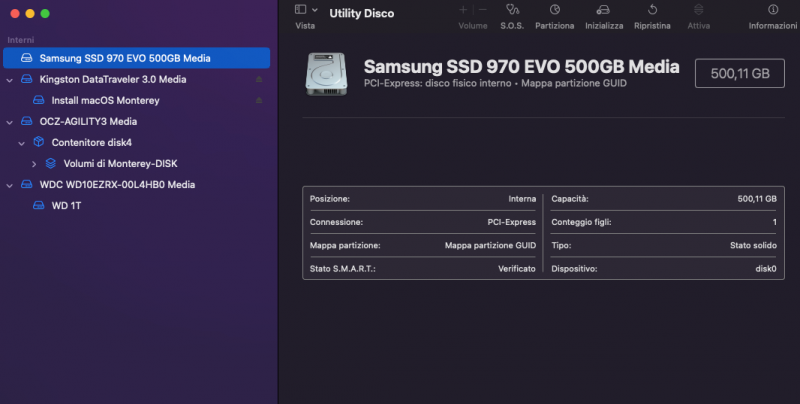
Task: Click the Attiva mount icon
Action: pos(699,10)
